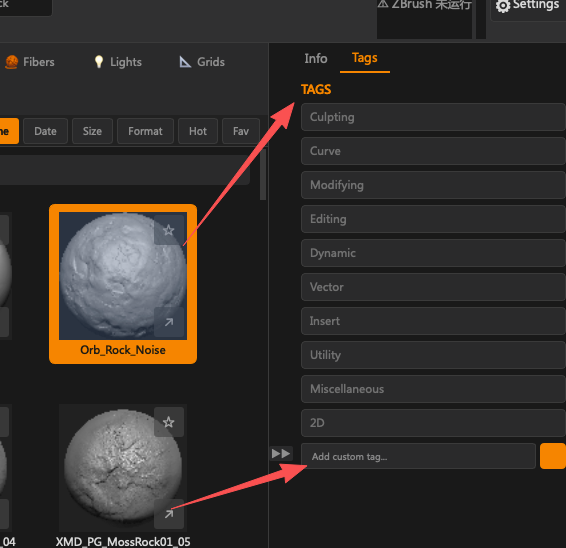
Task: Switch to the Info tab
Action: click(x=315, y=58)
